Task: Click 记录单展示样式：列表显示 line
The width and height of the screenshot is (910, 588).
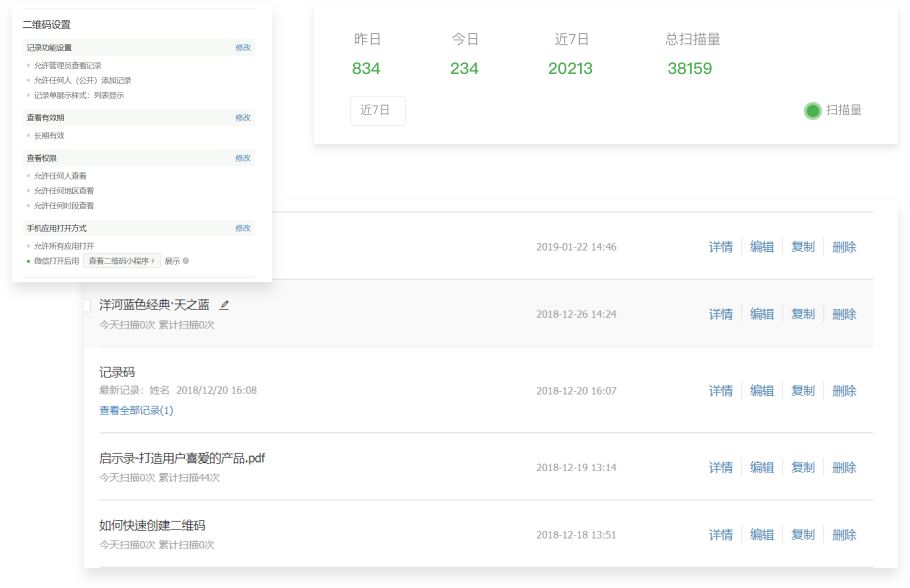Action: tap(79, 96)
